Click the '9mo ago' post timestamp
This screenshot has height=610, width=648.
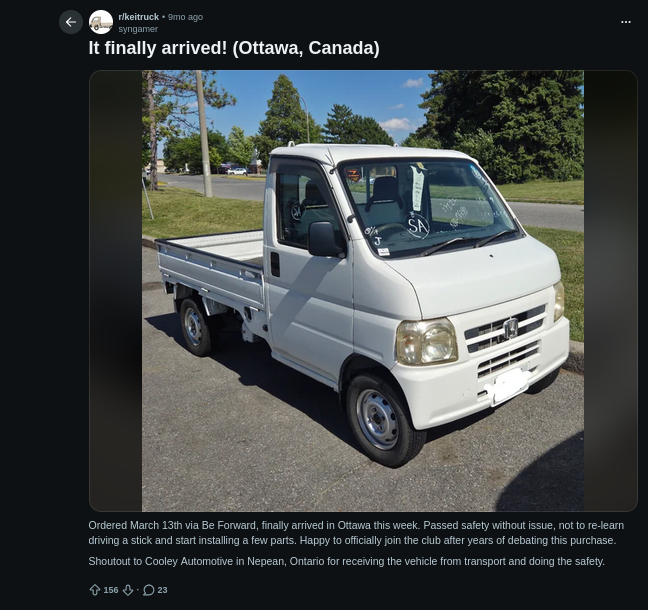pyautogui.click(x=185, y=17)
